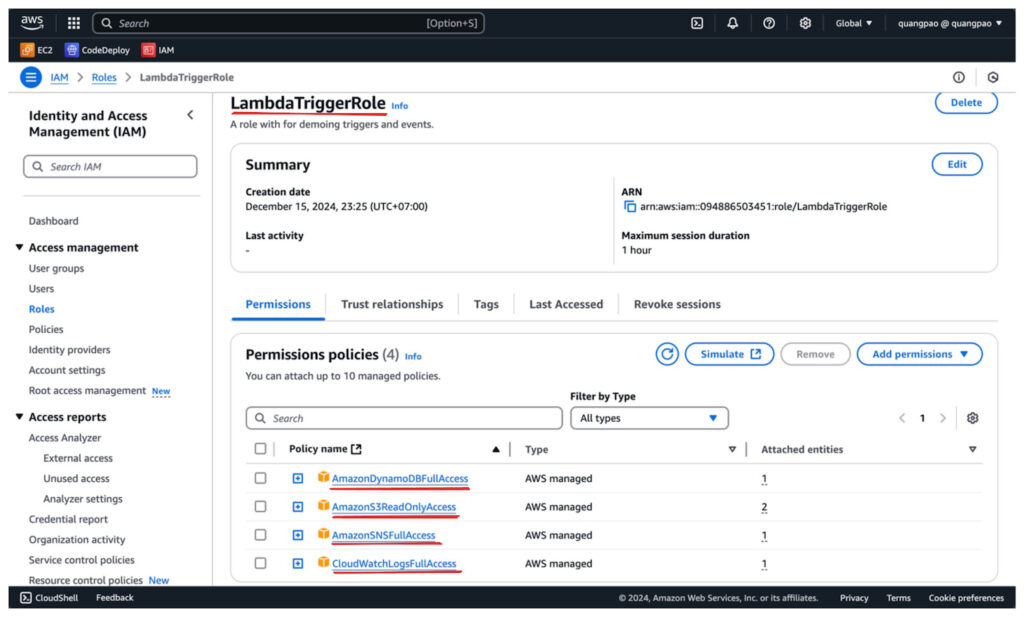Open the Filter by Type dropdown
The image size is (1024, 617).
(649, 418)
